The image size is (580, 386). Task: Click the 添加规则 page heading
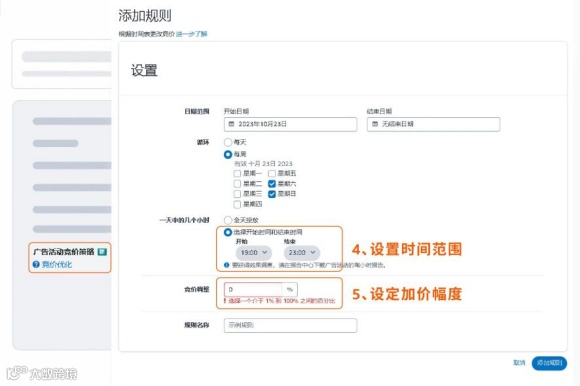145,16
